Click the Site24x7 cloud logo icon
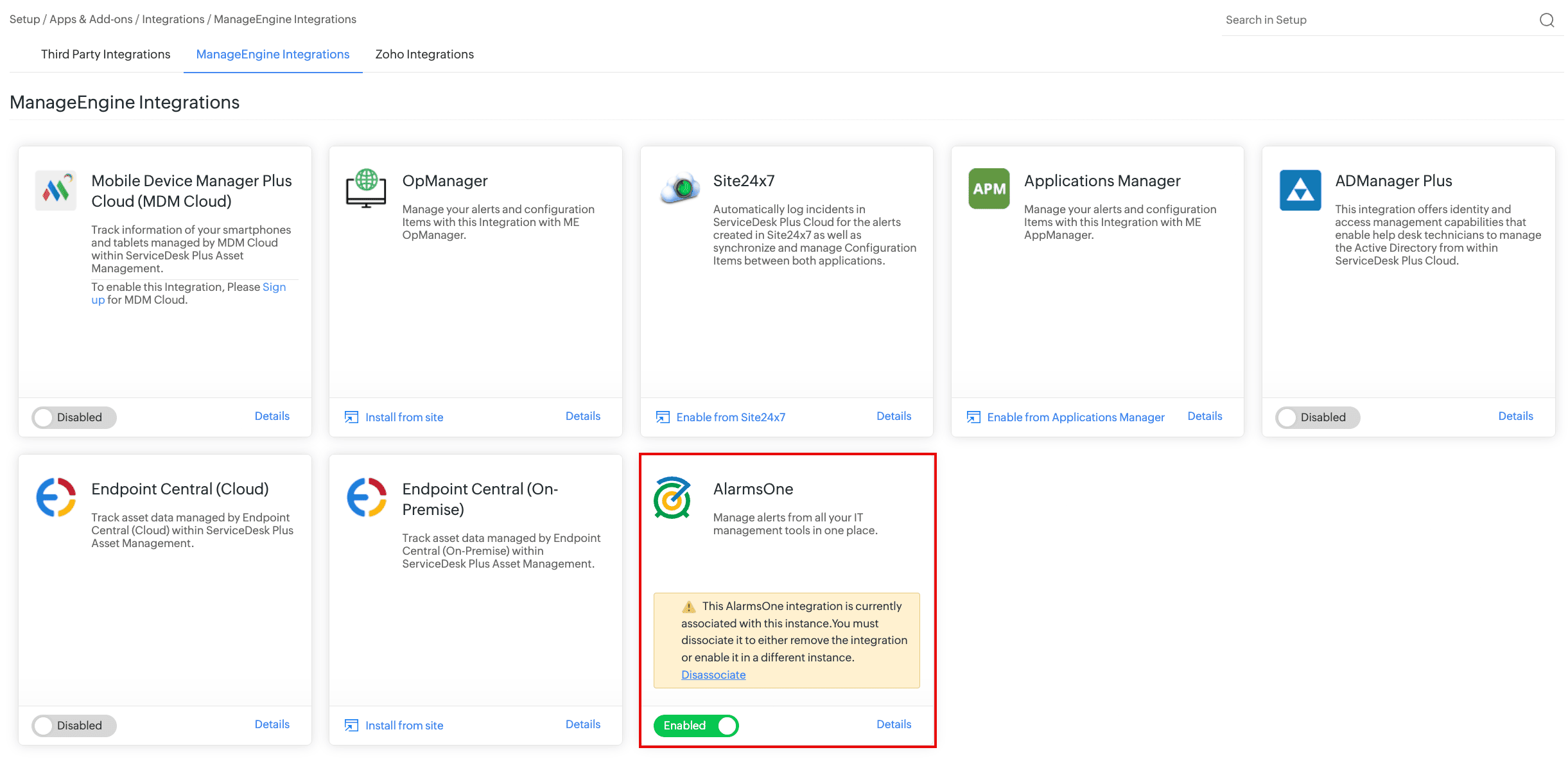The height and width of the screenshot is (759, 1568). 679,188
